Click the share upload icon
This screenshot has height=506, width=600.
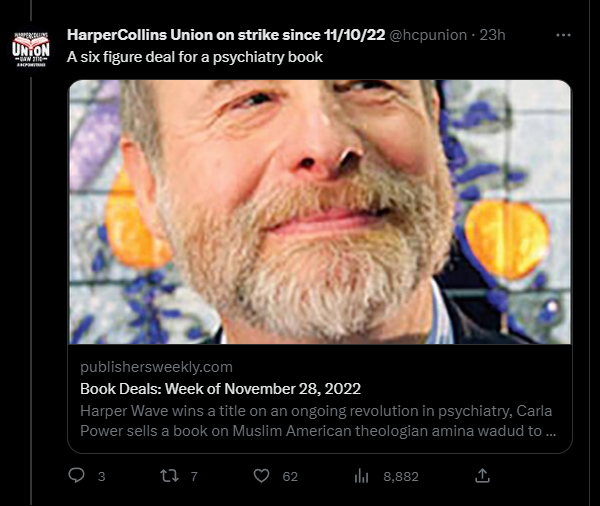(482, 475)
